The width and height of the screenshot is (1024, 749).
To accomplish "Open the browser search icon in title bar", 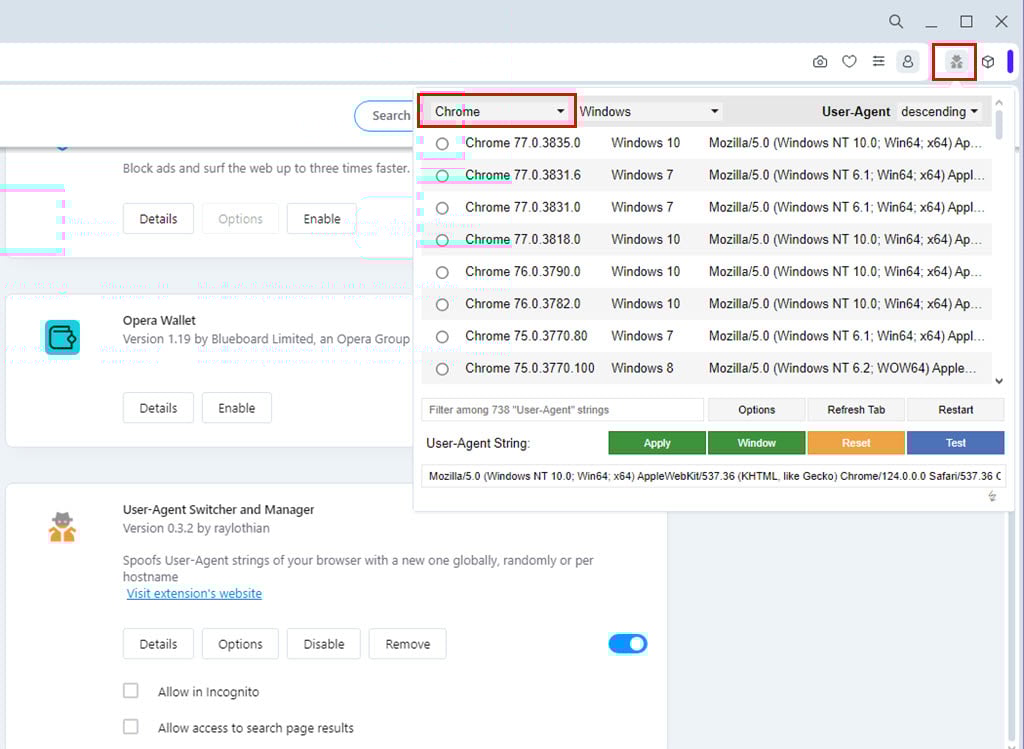I will [x=896, y=22].
